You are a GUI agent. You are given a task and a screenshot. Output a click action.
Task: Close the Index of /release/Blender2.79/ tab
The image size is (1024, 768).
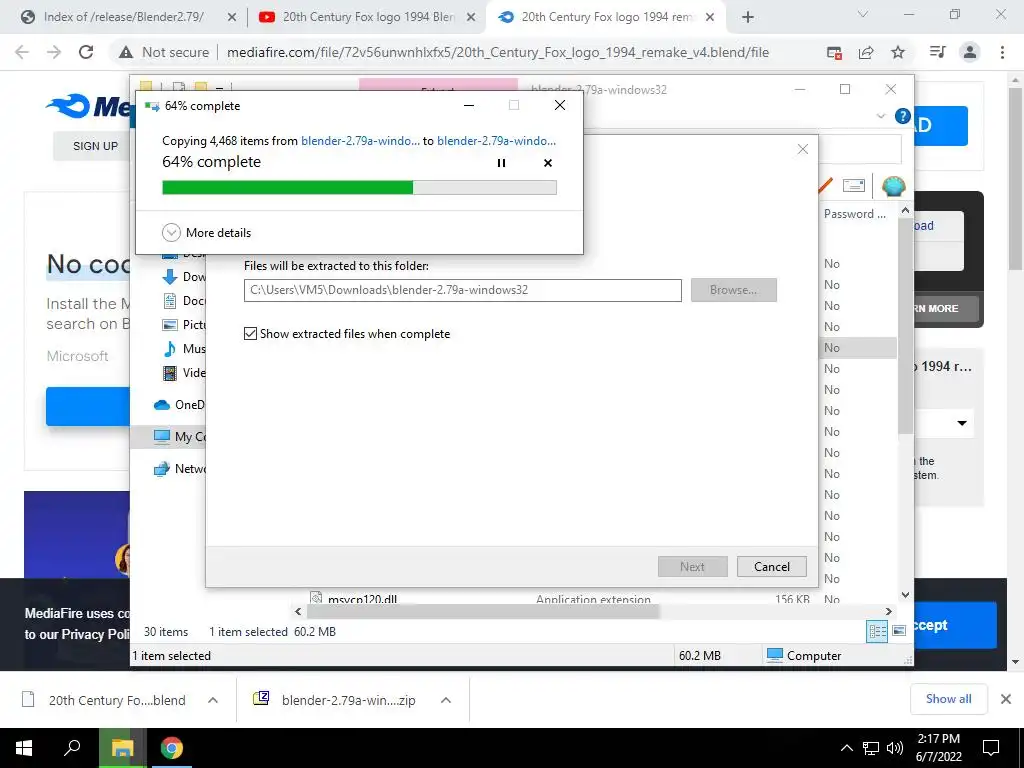[x=232, y=18]
